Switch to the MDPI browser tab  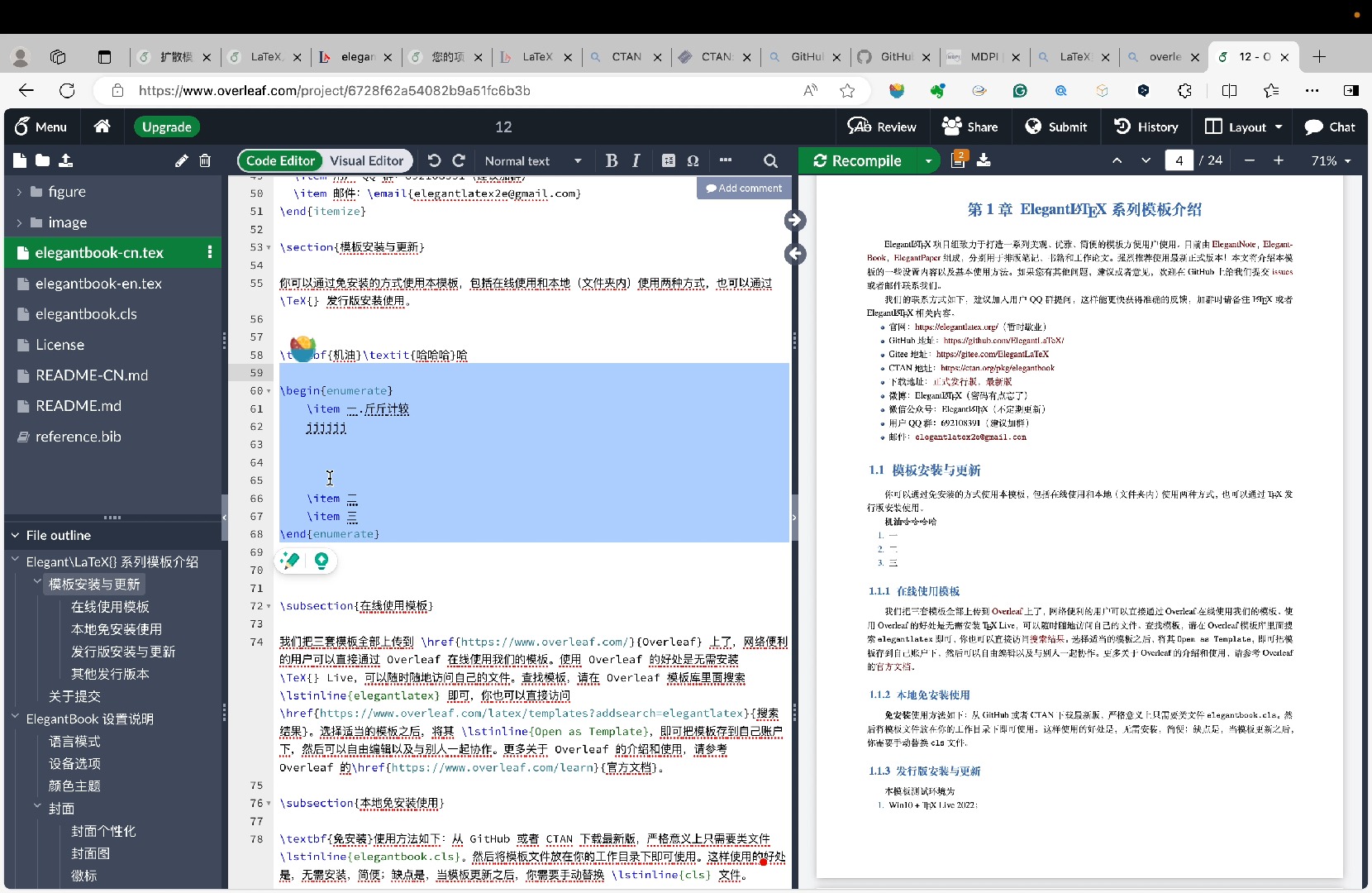point(984,57)
